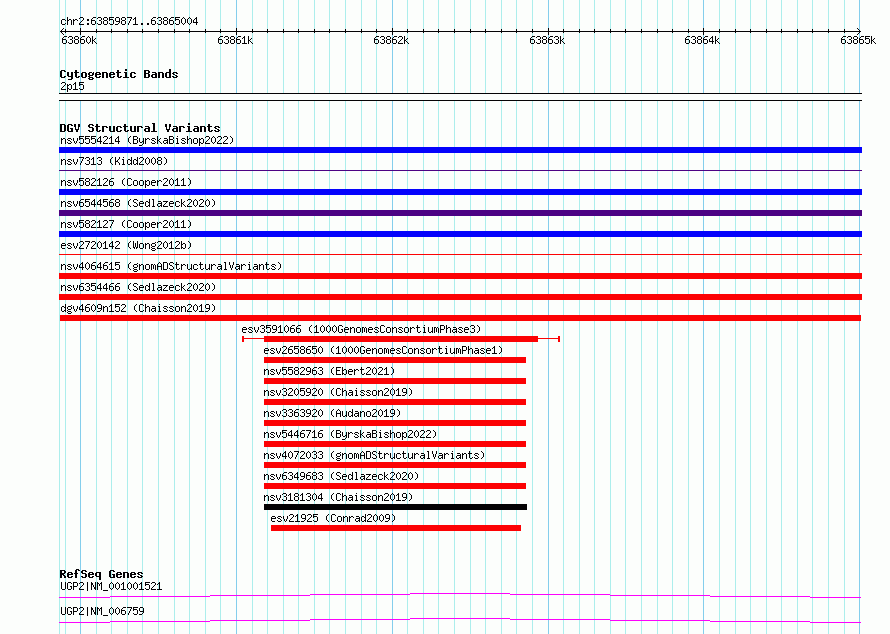Open esv3591066 (1000GenomesConsortiumPhase3) label

pyautogui.click(x=361, y=329)
